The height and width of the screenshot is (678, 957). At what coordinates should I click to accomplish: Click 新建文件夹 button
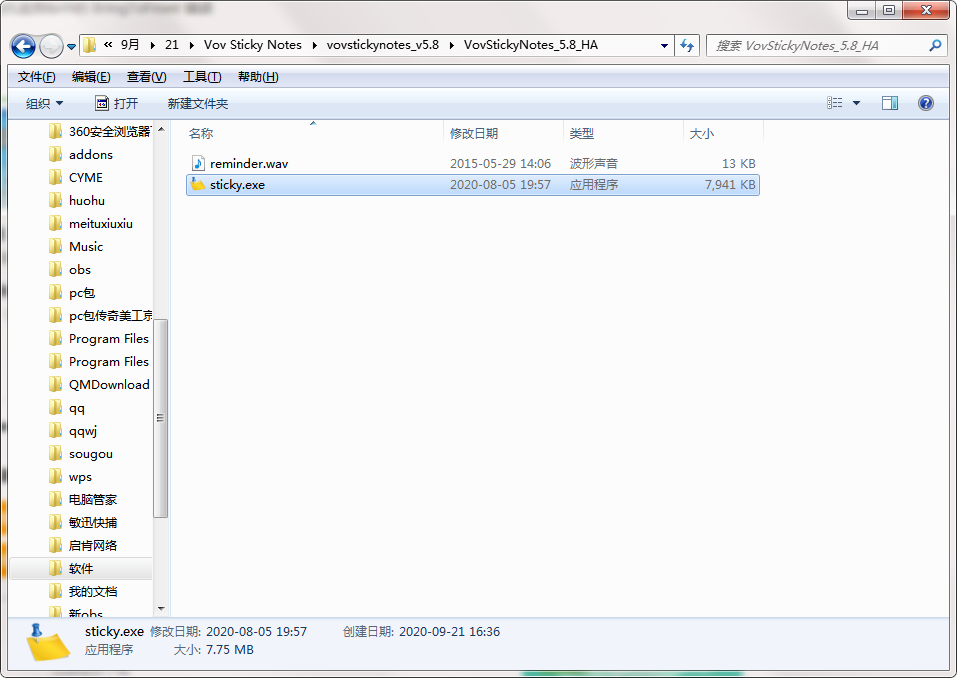(198, 104)
